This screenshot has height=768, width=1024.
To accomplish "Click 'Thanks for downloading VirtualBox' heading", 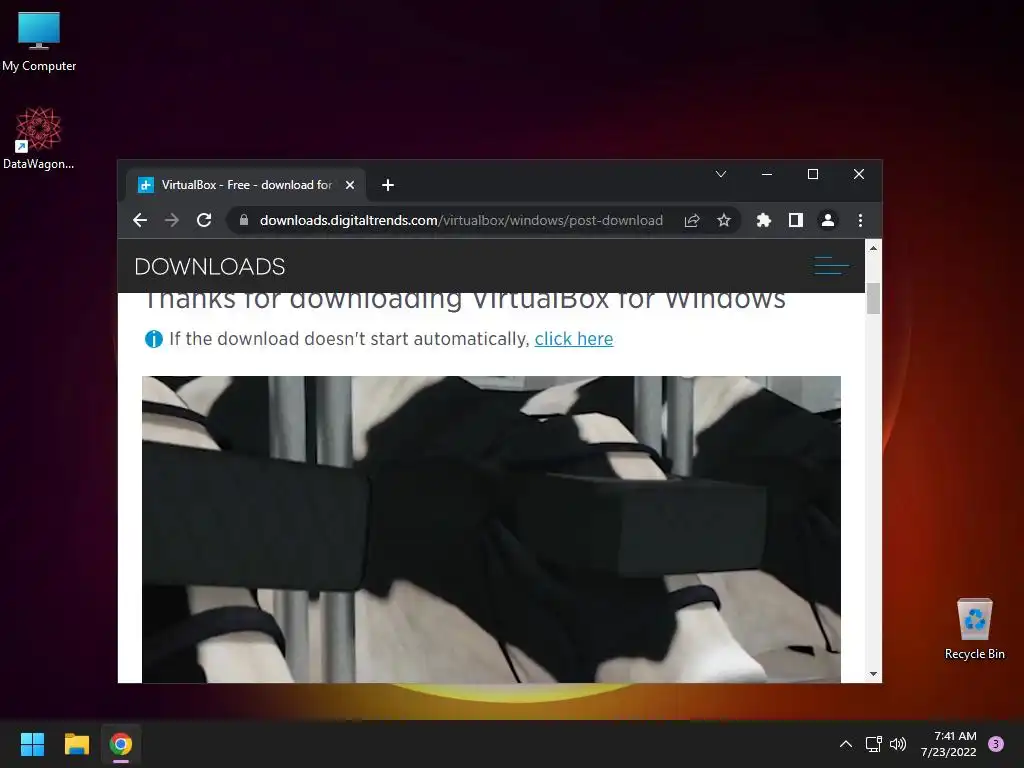I will tap(464, 300).
